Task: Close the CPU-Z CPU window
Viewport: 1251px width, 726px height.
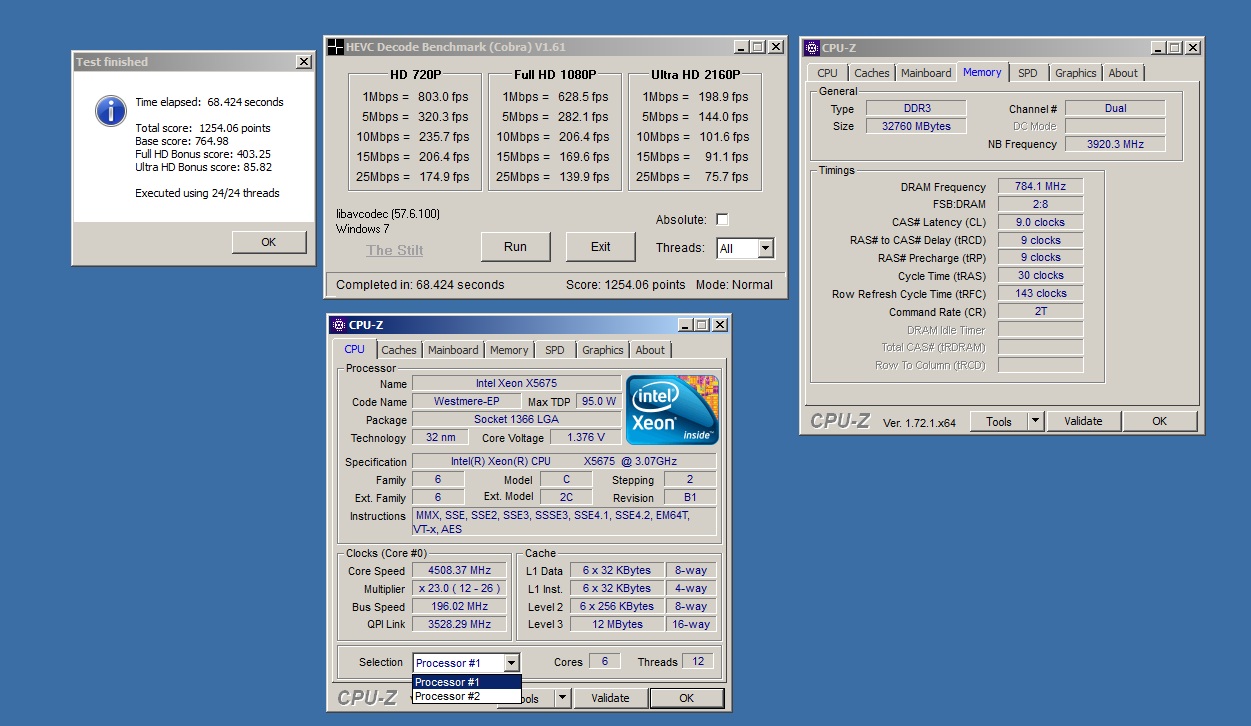Action: (x=718, y=324)
